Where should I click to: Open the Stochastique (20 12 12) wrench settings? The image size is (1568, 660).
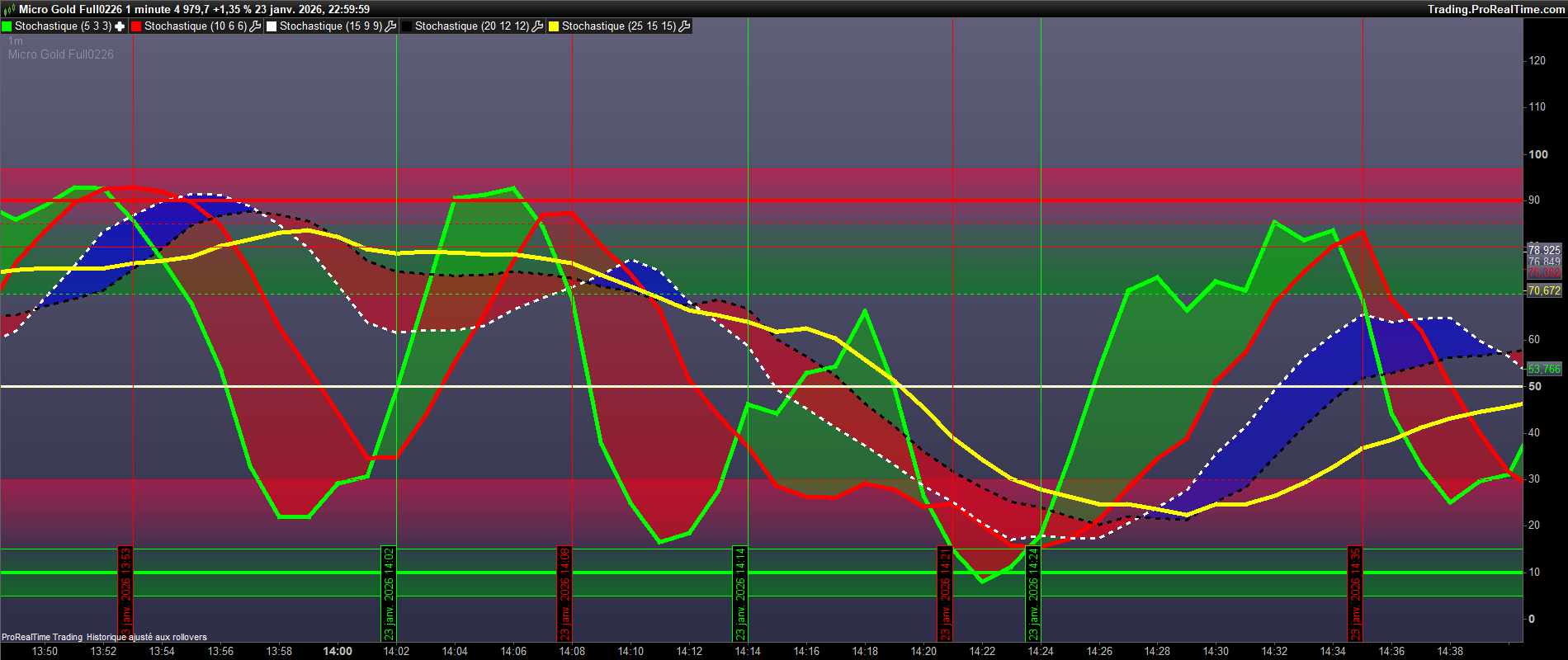[x=537, y=26]
